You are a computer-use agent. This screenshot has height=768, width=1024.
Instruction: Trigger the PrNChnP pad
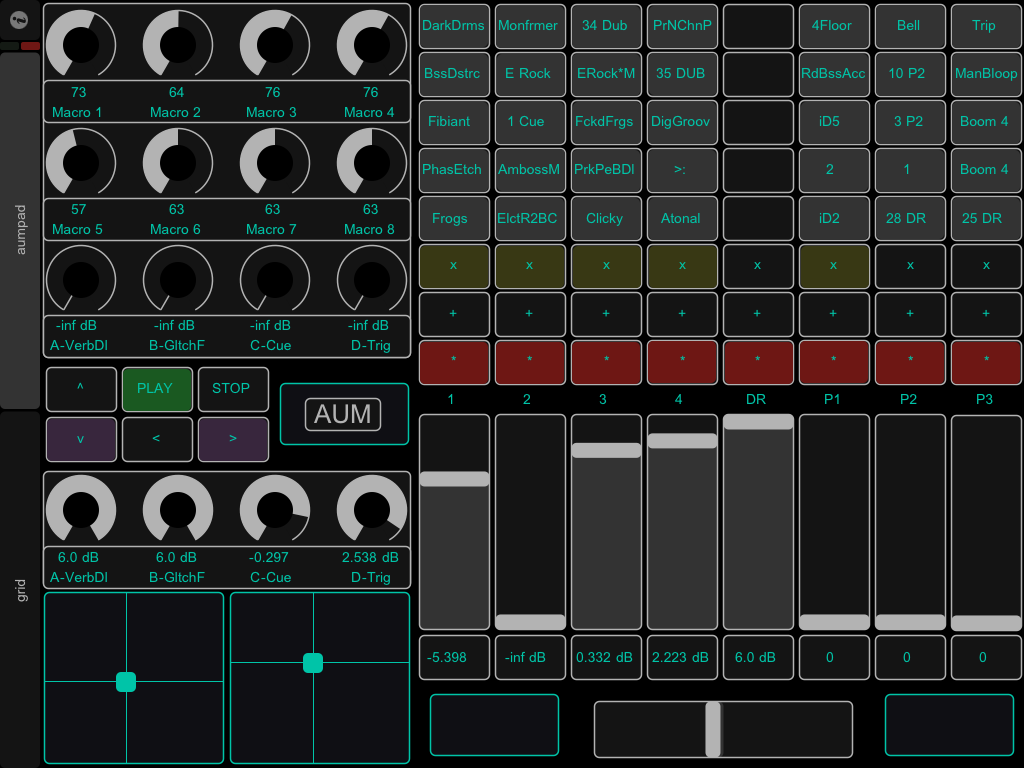(682, 26)
